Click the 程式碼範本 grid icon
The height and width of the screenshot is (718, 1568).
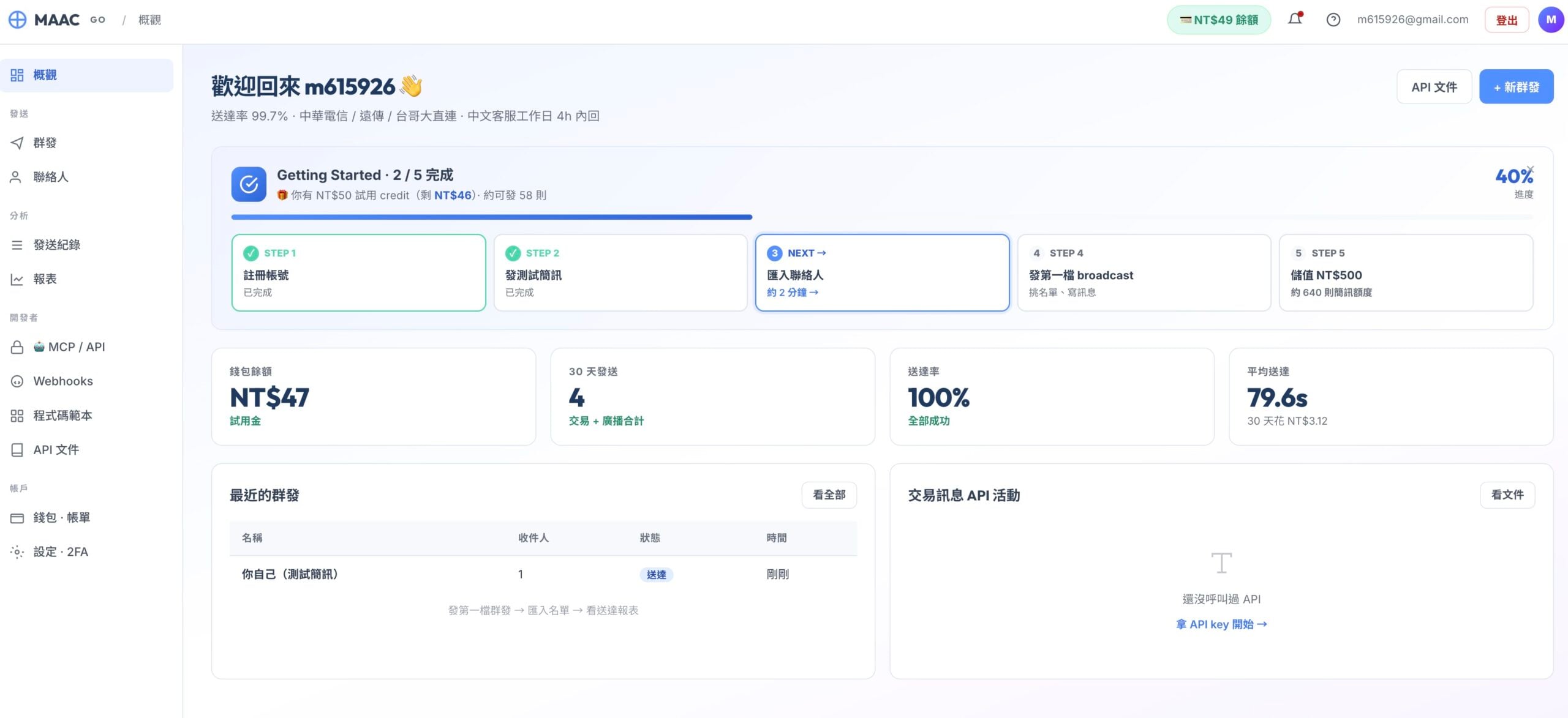pos(17,416)
